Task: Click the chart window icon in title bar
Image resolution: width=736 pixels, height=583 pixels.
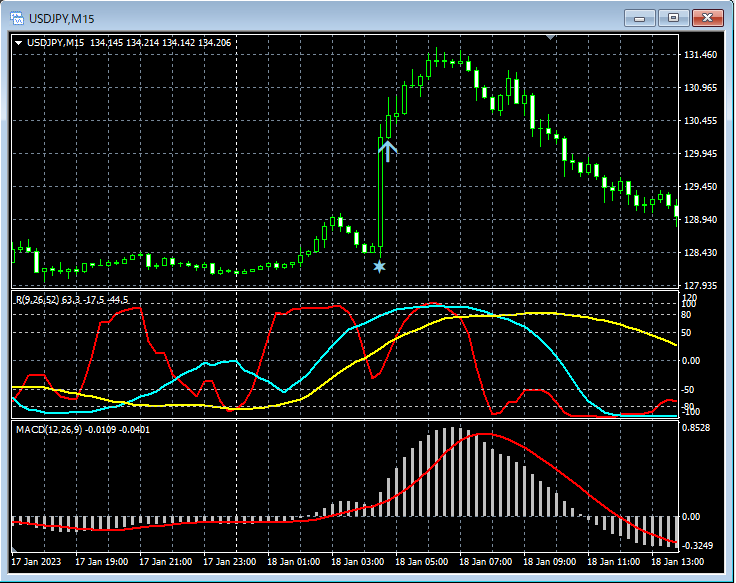Action: click(16, 18)
